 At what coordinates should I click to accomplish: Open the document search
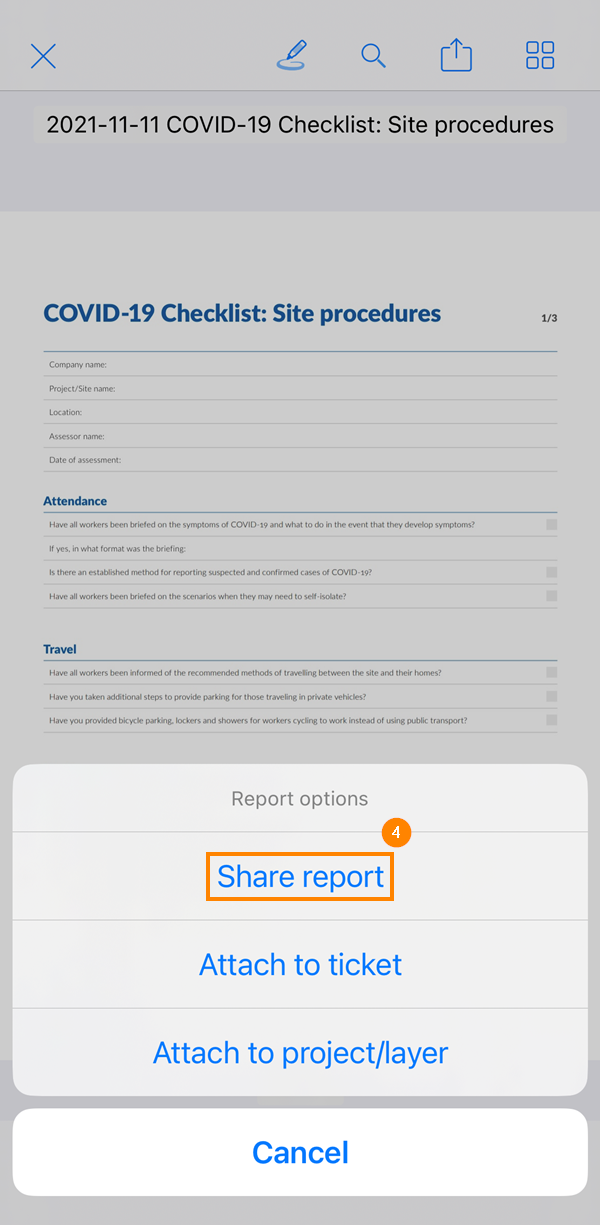(373, 56)
